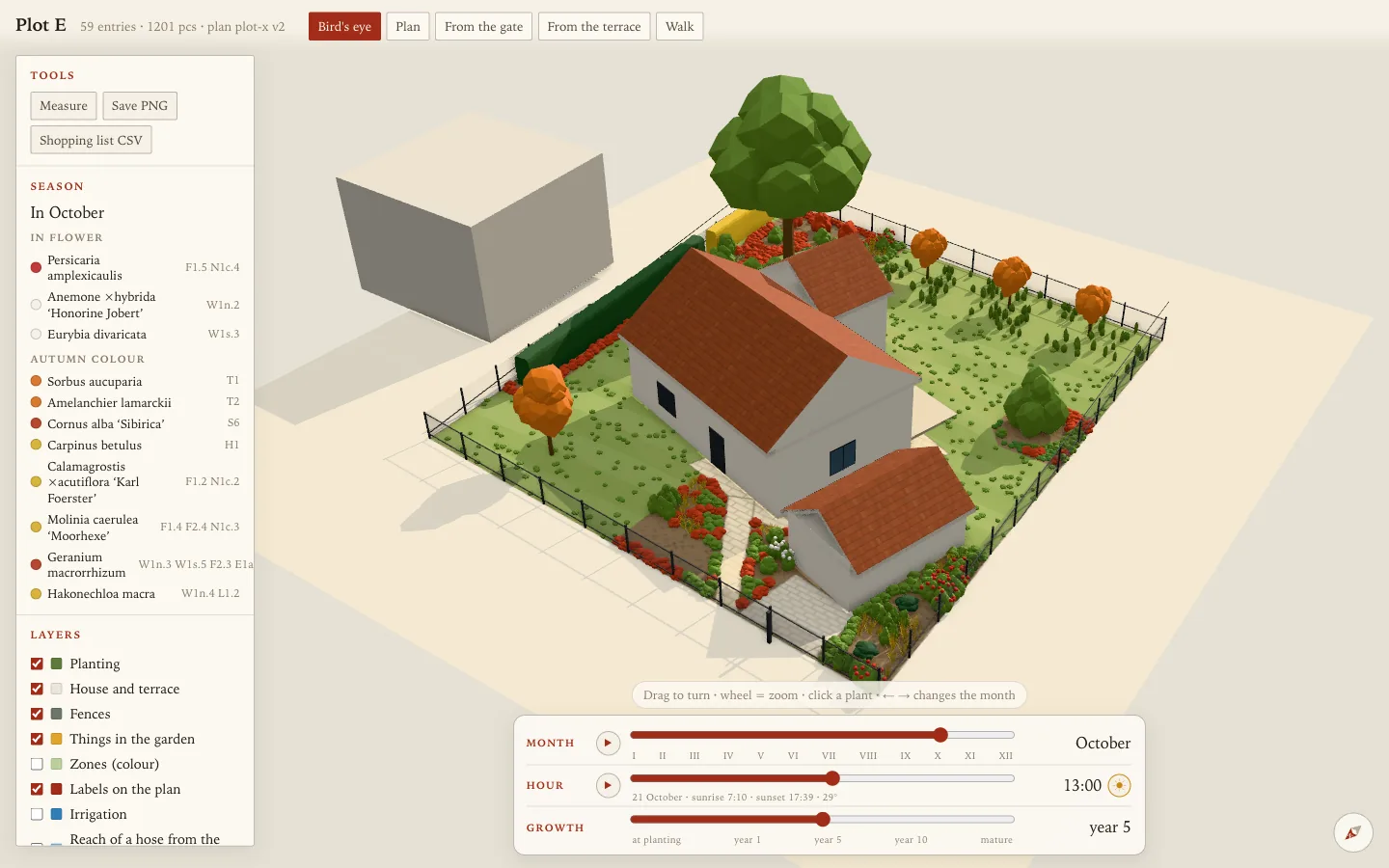Click the Month slider handle
The height and width of the screenshot is (868, 1389).
coord(940,735)
